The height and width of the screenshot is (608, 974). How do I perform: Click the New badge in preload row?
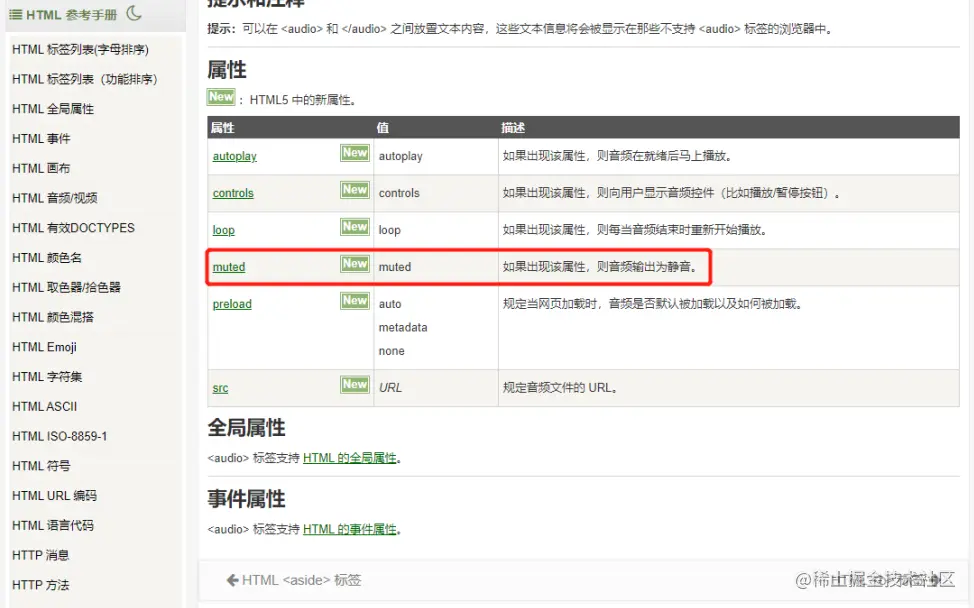[355, 301]
